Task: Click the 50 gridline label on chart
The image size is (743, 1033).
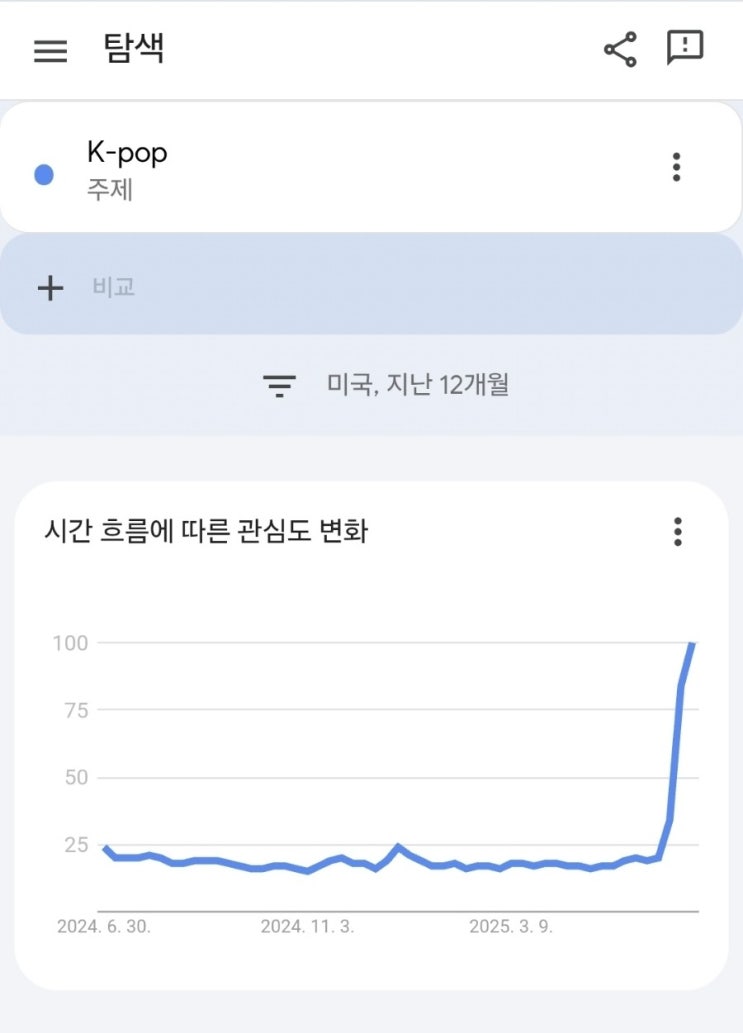Action: click(76, 777)
